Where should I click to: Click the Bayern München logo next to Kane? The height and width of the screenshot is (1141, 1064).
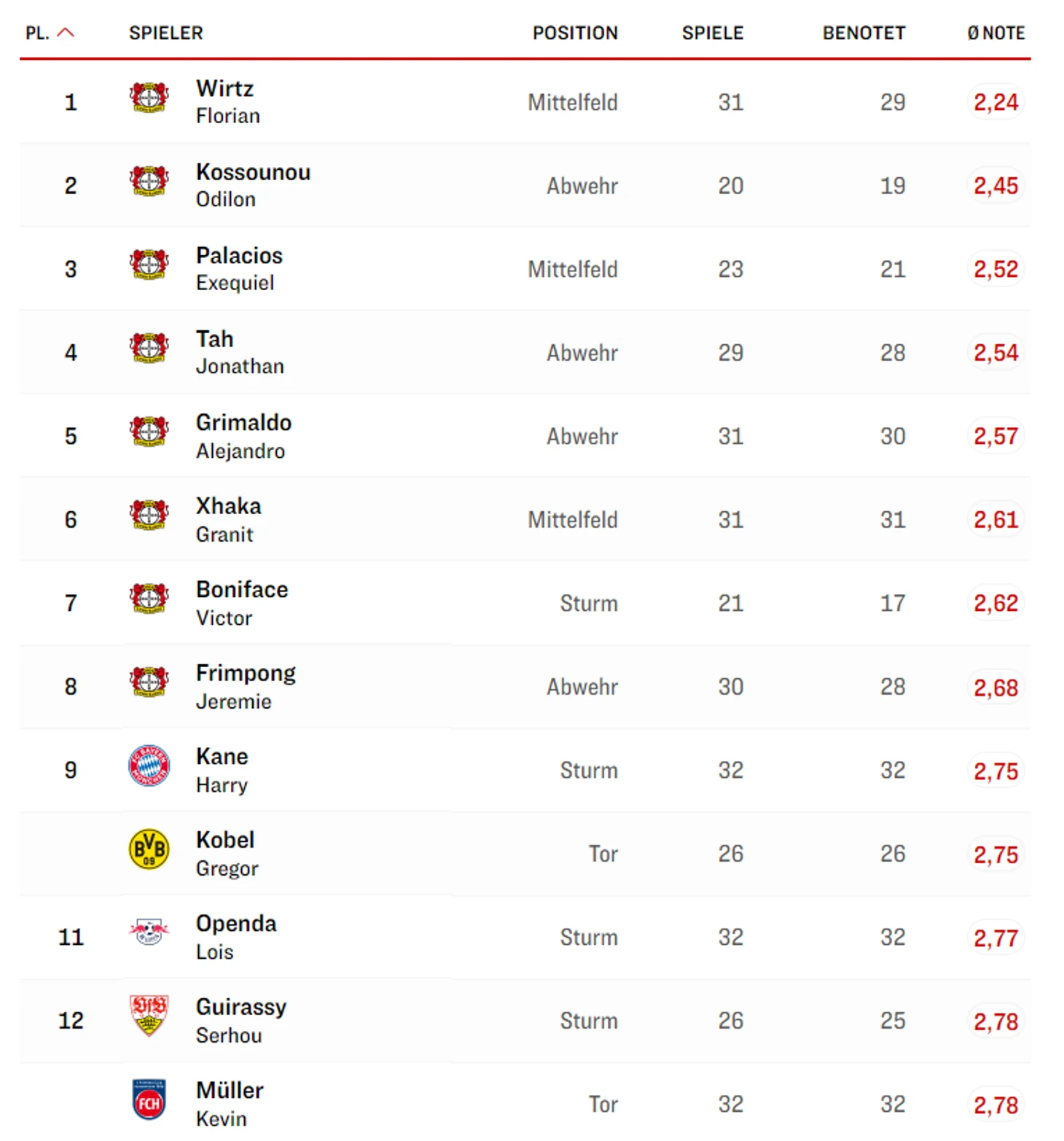click(x=149, y=766)
